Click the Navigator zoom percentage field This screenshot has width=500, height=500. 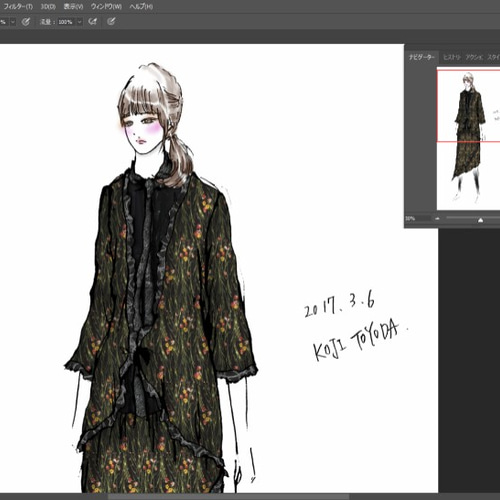point(417,219)
